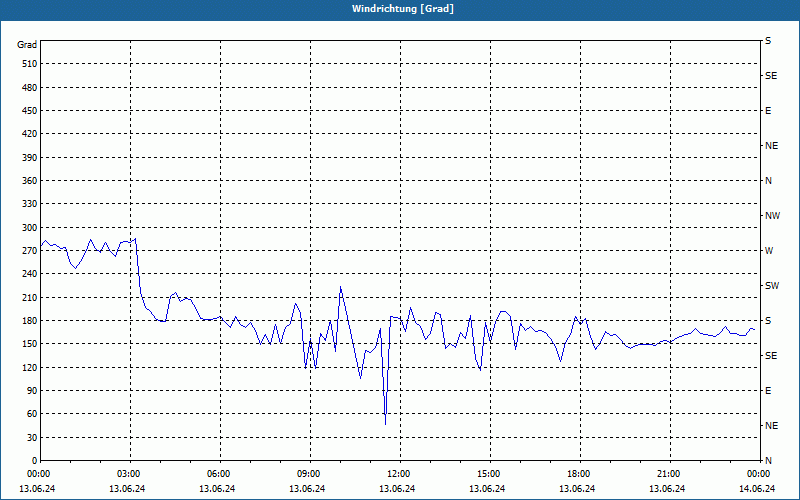This screenshot has width=800, height=500.
Task: Click the 13.06.24 date under 03:00
Action: coord(127,489)
